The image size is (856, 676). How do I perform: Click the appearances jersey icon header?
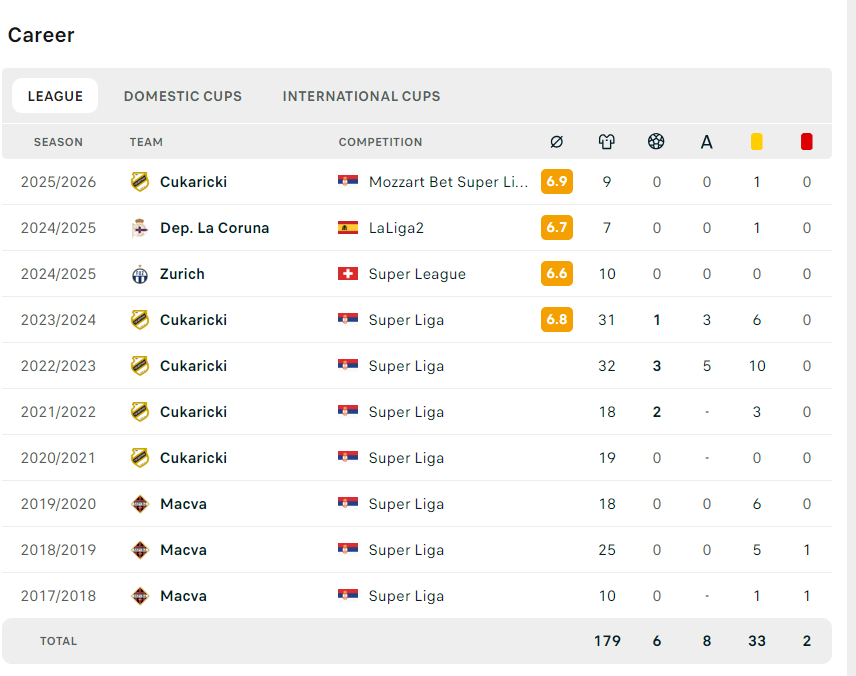pyautogui.click(x=607, y=142)
